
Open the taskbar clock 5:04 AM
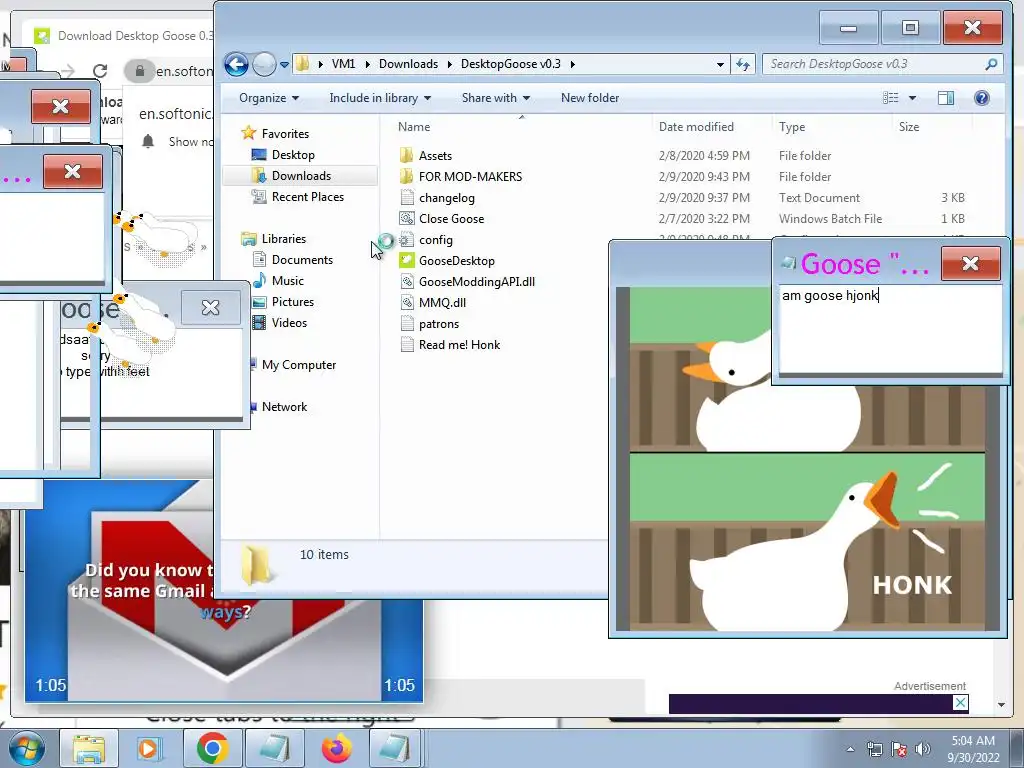(973, 748)
